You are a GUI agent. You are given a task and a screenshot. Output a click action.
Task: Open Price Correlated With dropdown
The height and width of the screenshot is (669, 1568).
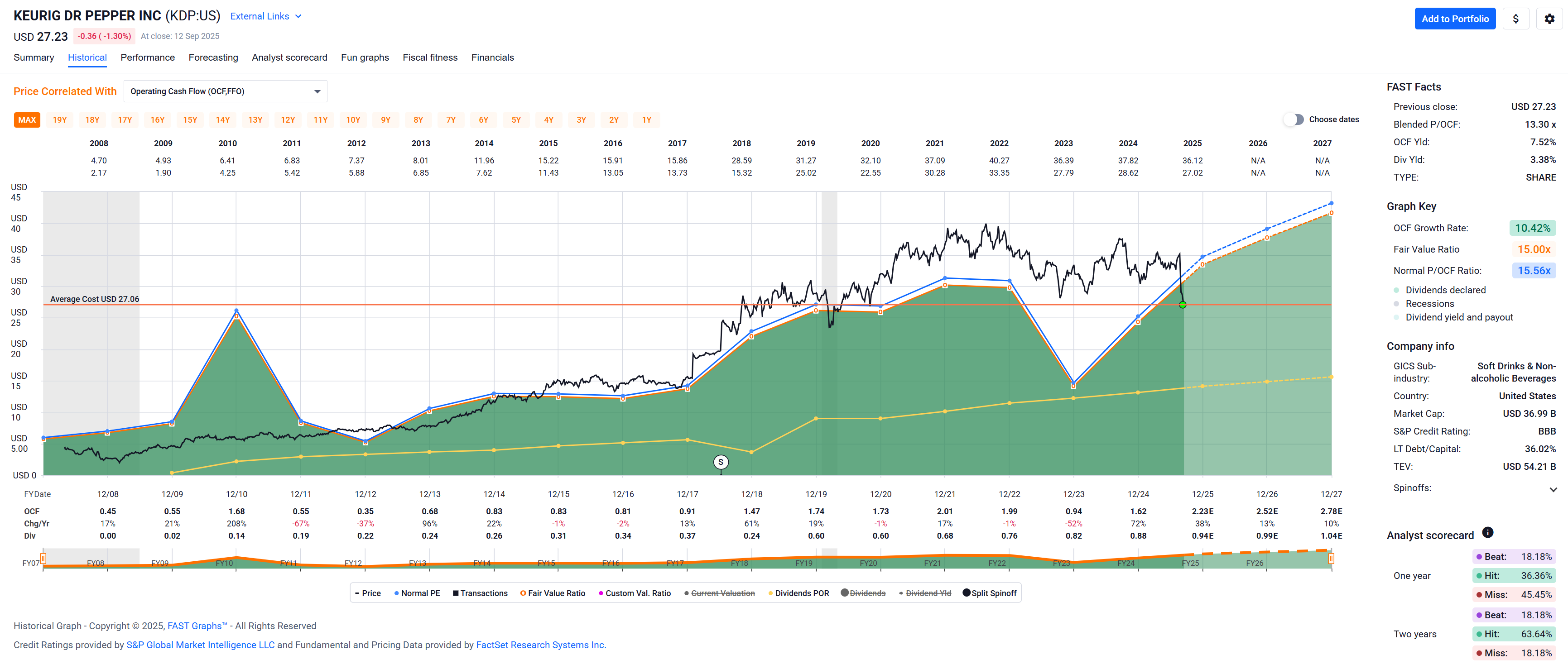tap(225, 91)
